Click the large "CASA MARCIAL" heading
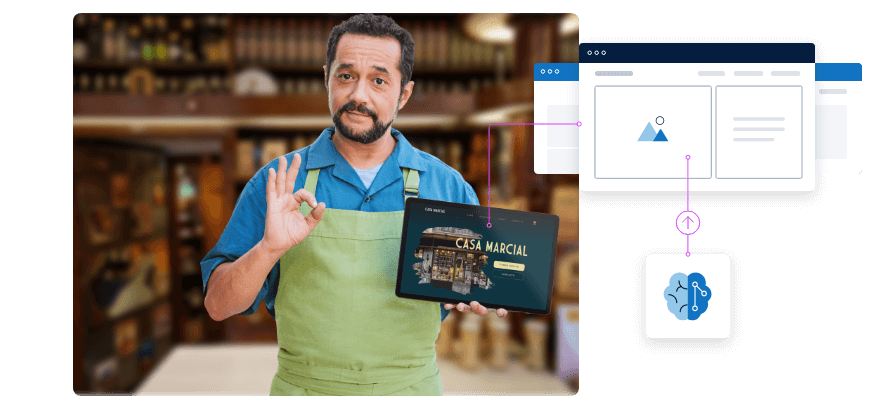The width and height of the screenshot is (879, 400). 491,247
